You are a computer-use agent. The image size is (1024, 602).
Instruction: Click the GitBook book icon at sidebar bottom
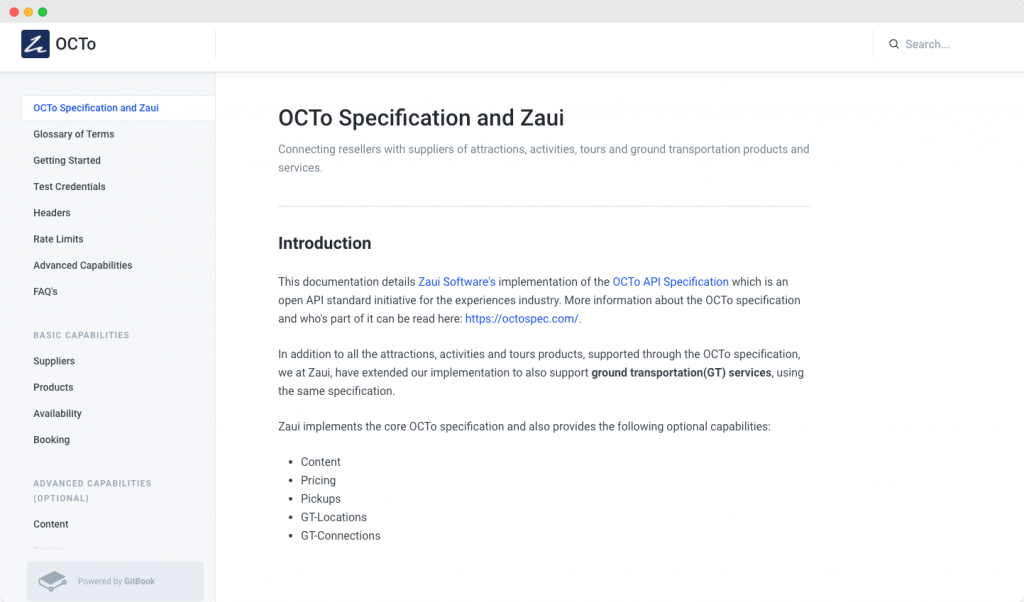click(52, 580)
